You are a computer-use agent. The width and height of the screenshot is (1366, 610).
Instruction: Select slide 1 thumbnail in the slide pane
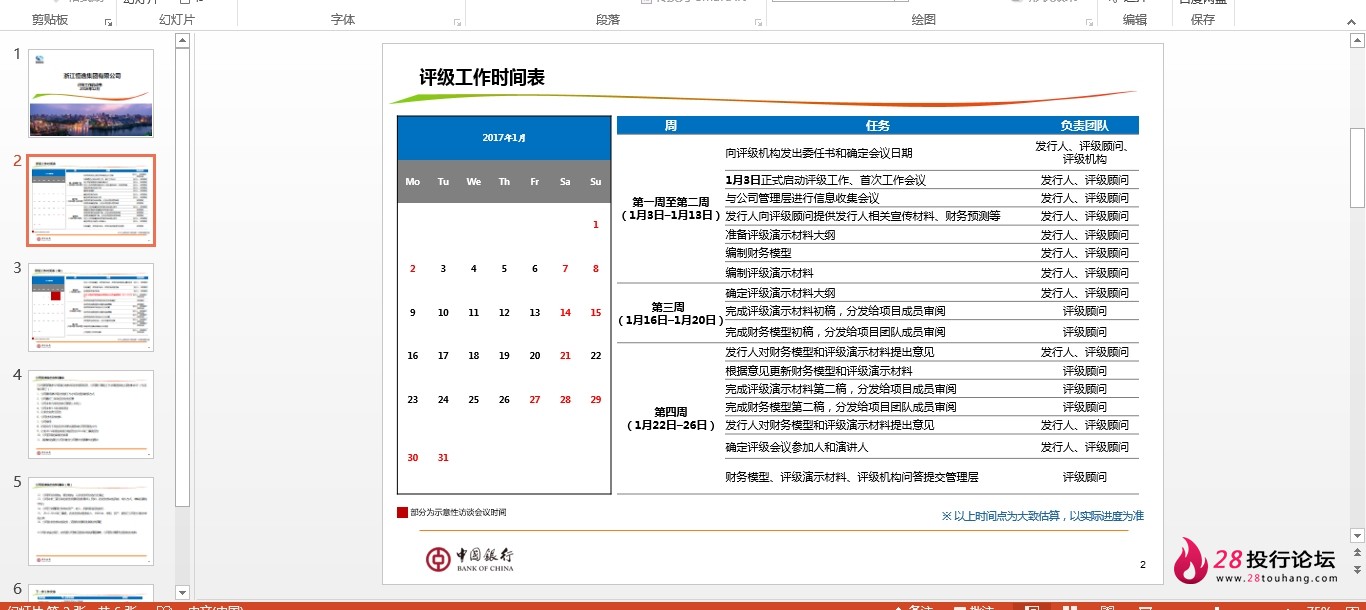pyautogui.click(x=91, y=92)
